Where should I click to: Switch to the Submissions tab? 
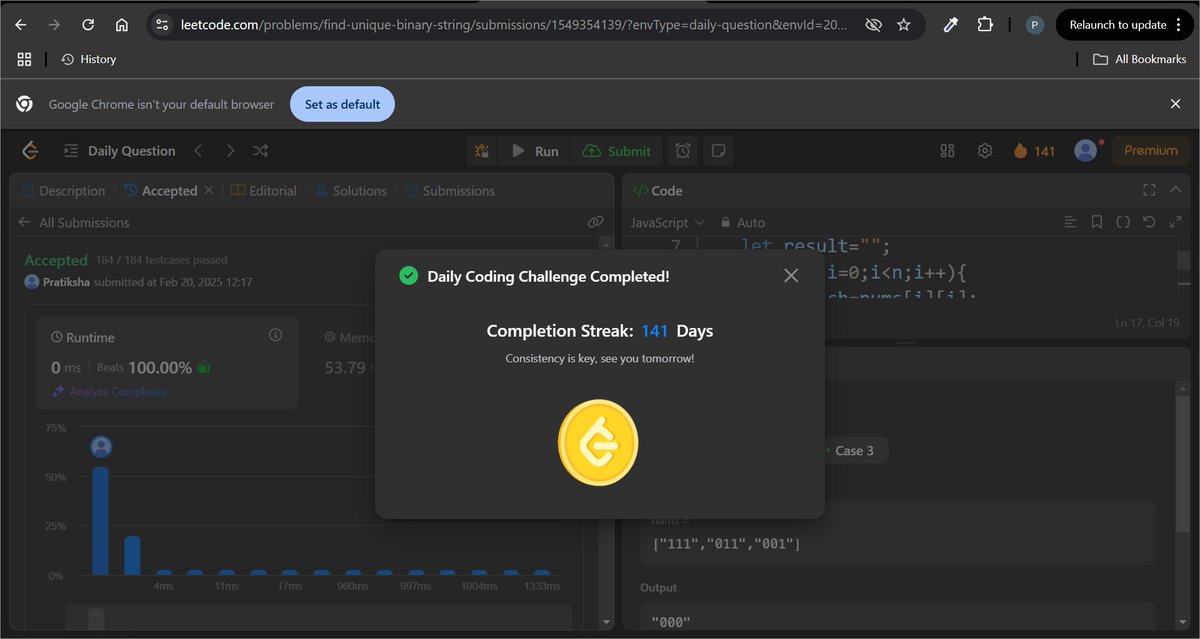click(450, 191)
